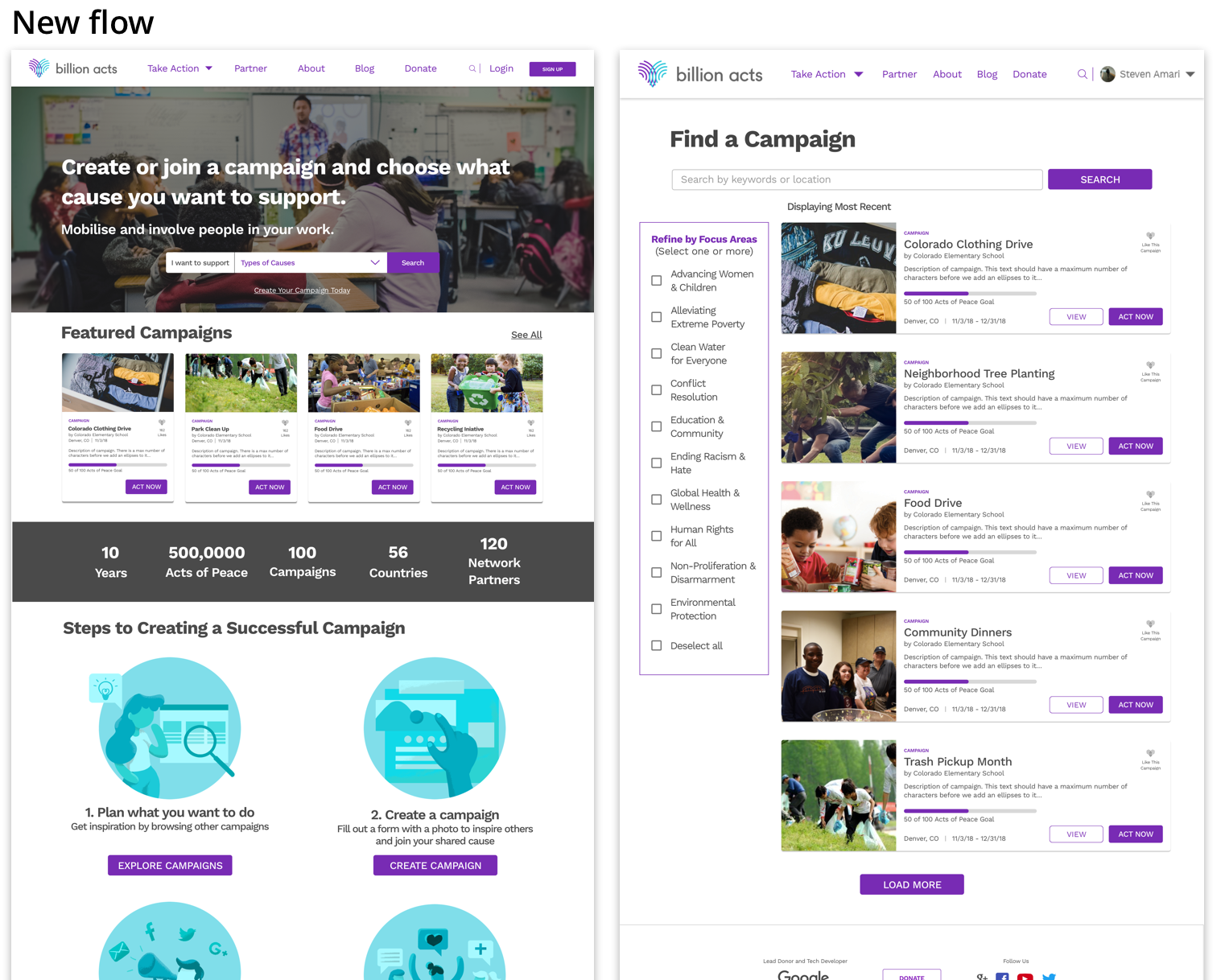1225x980 pixels.
Task: Click the search magnifier icon in left header
Action: pos(472,68)
